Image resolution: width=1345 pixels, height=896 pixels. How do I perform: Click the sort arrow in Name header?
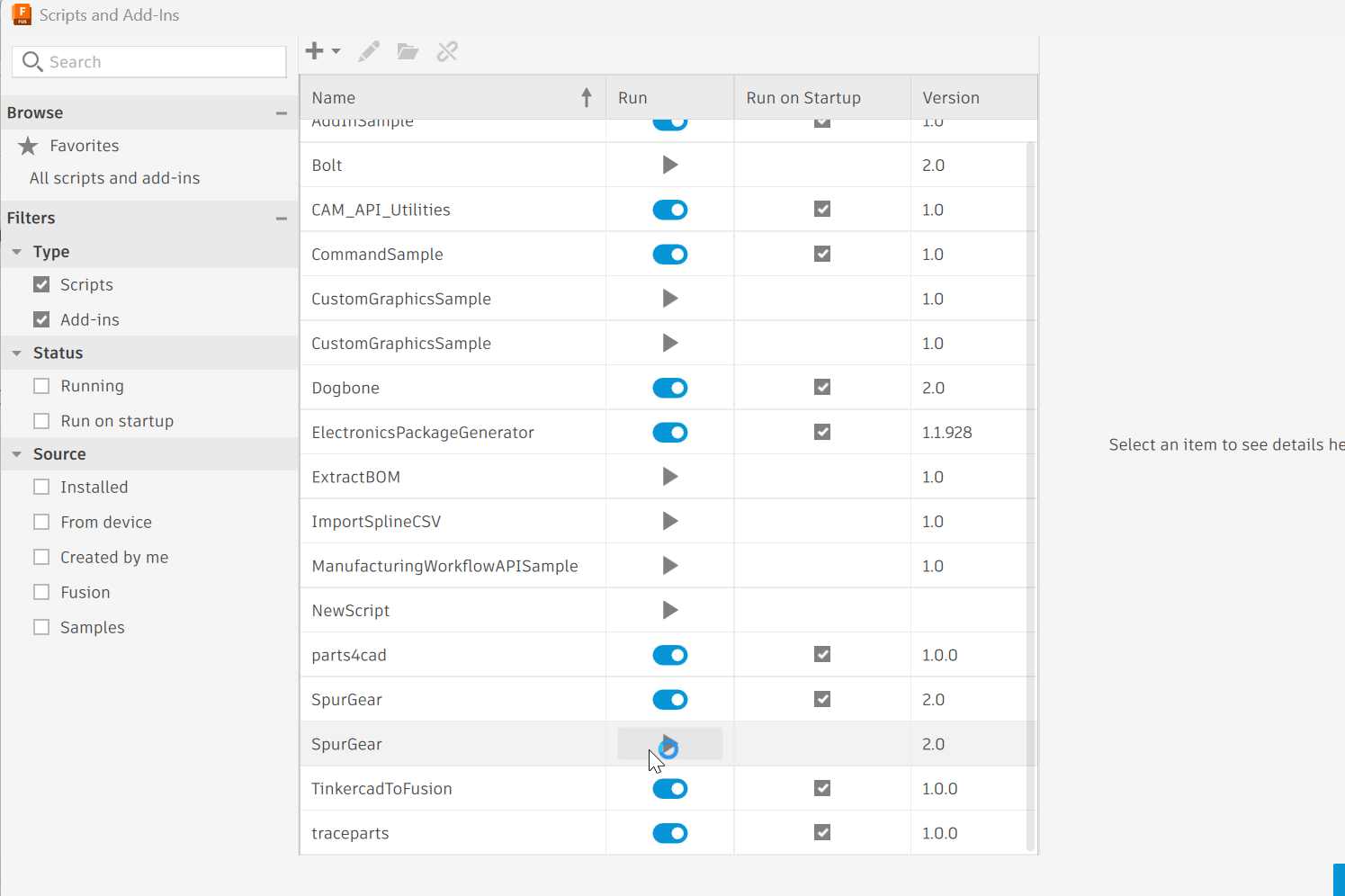(x=587, y=97)
